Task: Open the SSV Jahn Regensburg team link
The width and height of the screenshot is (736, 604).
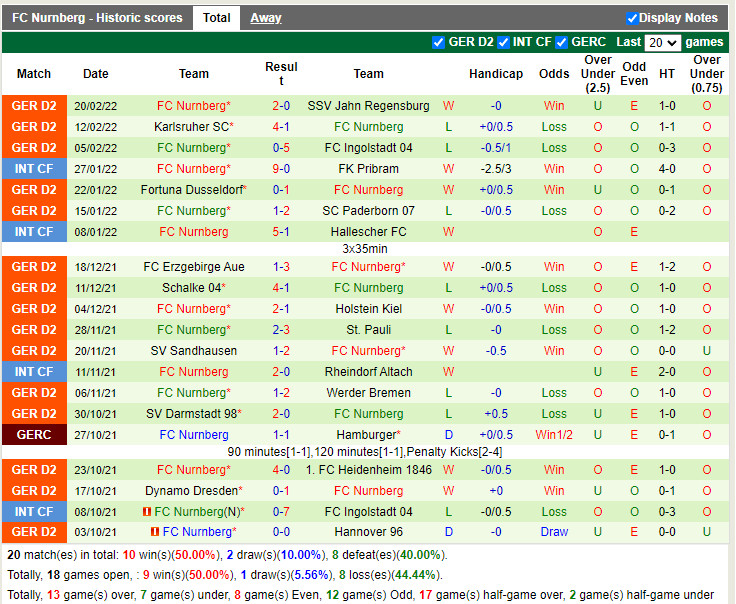Action: (368, 106)
